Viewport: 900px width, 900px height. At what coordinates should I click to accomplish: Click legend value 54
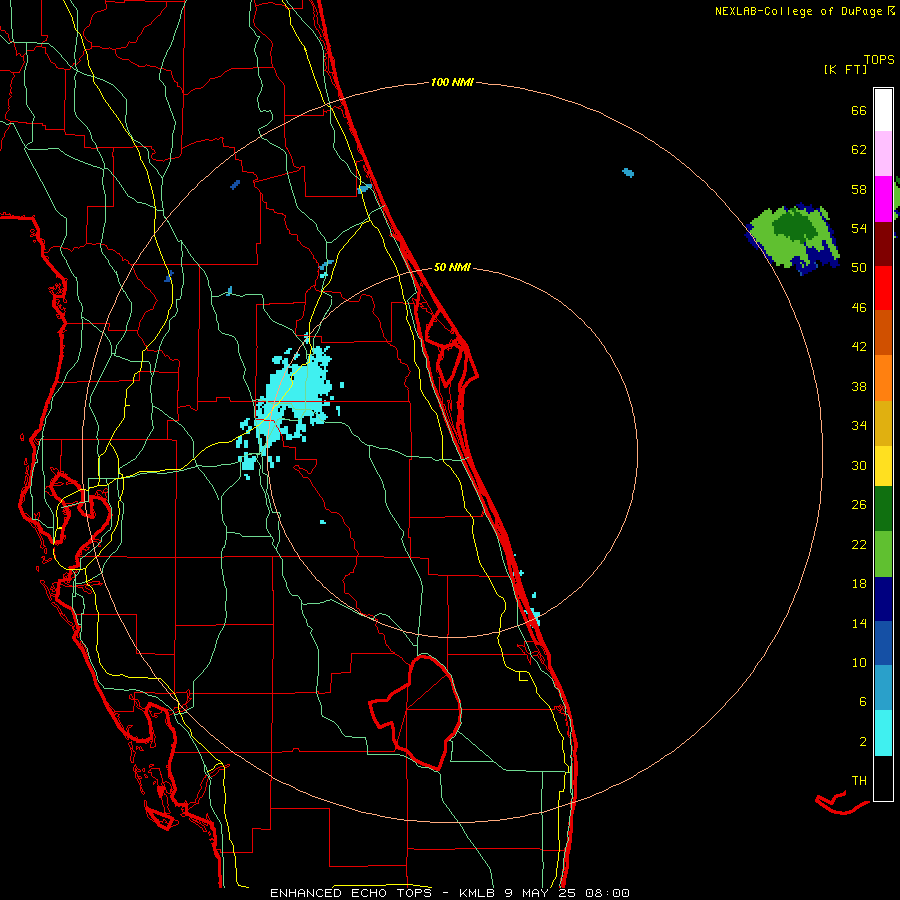click(x=859, y=228)
